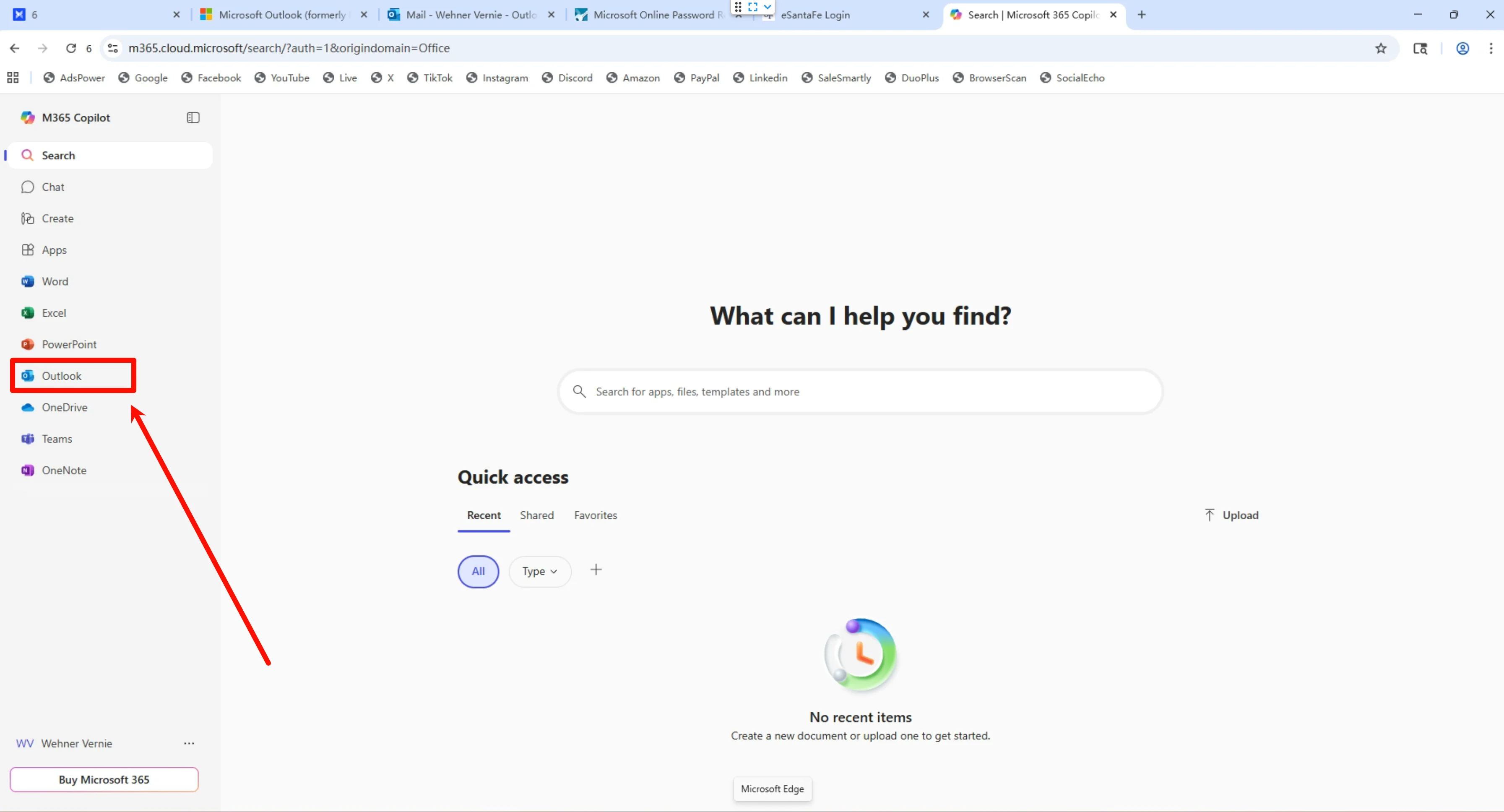The image size is (1504, 812).
Task: Open the Discord bookmark
Action: point(567,78)
